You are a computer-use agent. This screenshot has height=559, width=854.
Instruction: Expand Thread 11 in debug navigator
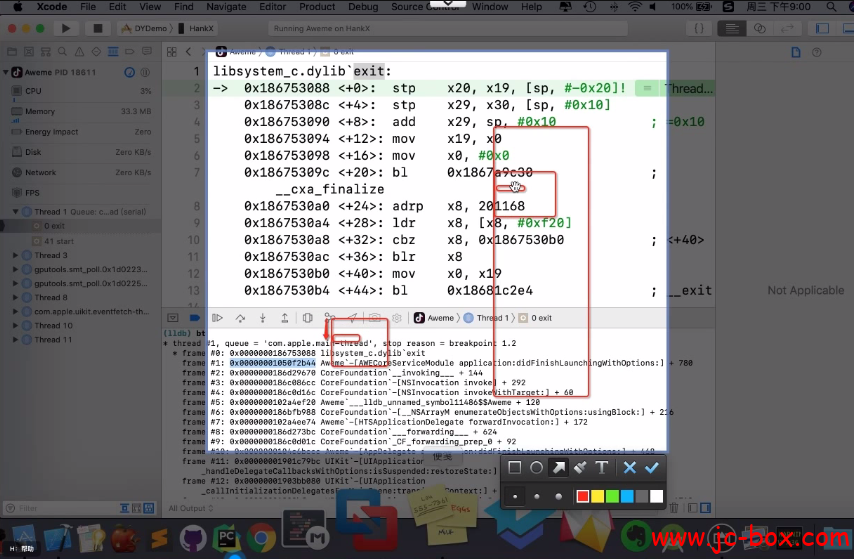[15, 339]
